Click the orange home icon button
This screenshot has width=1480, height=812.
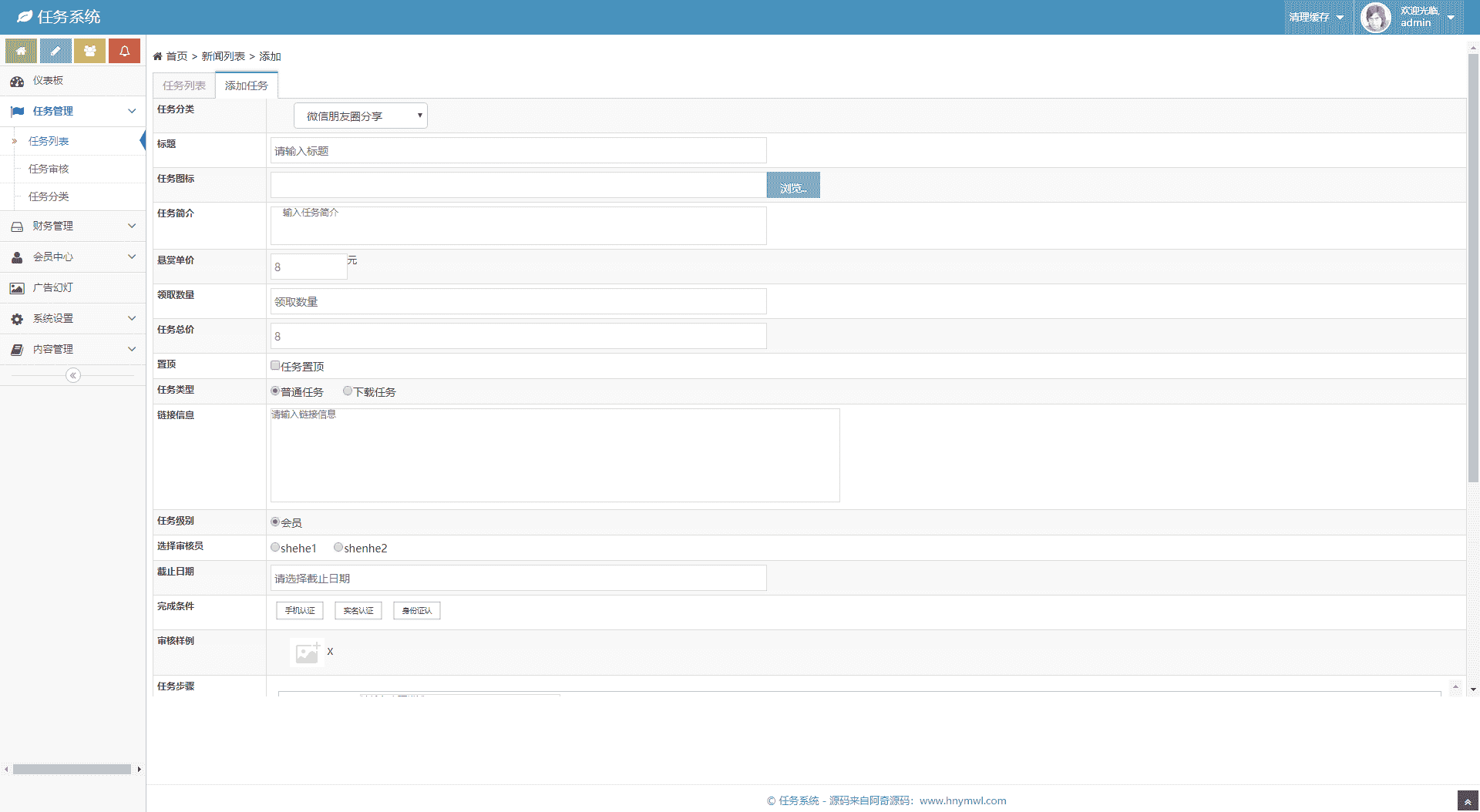pos(21,51)
